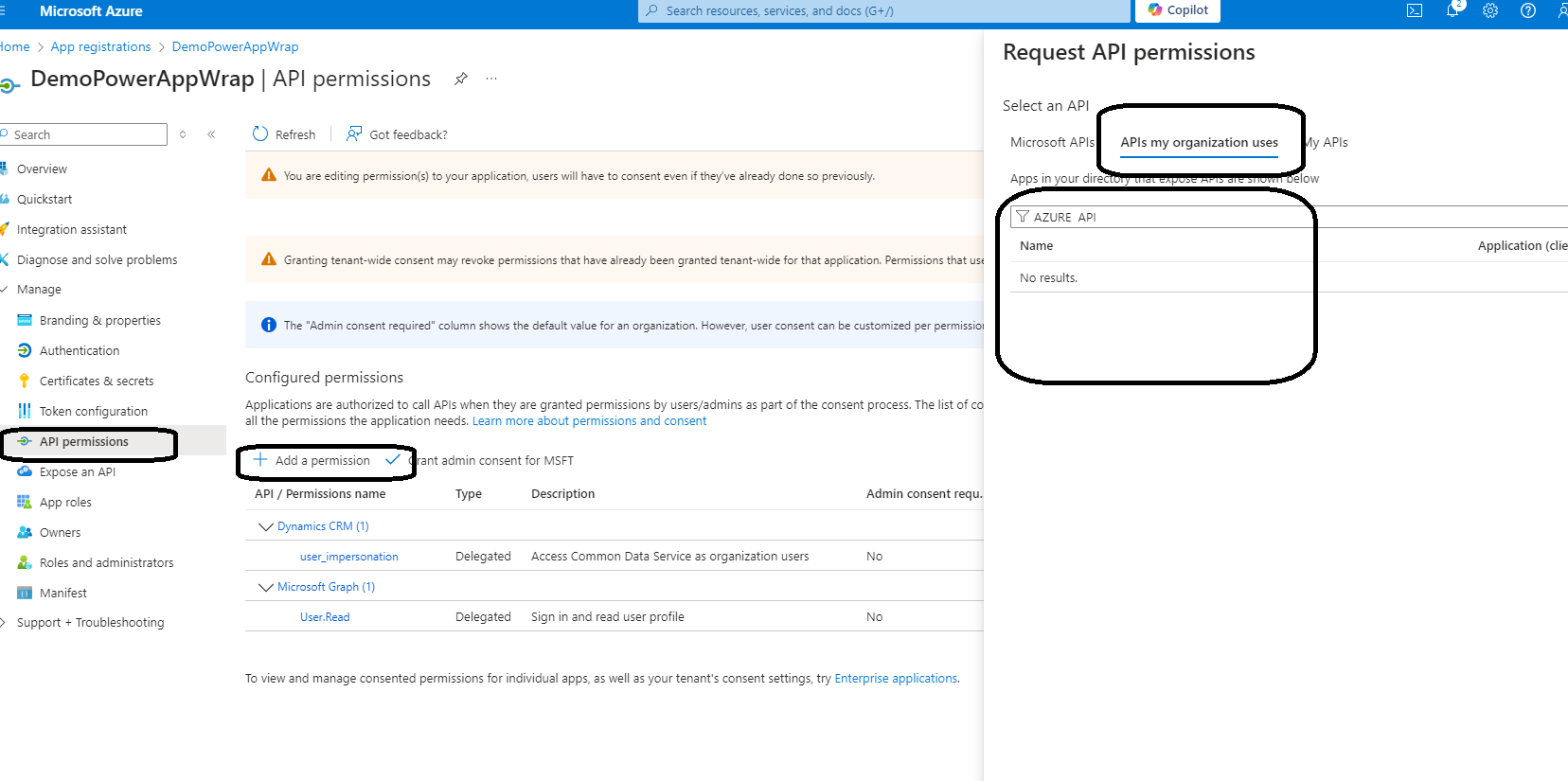This screenshot has width=1568, height=781.
Task: Open the Manifest page
Action: pyautogui.click(x=62, y=593)
